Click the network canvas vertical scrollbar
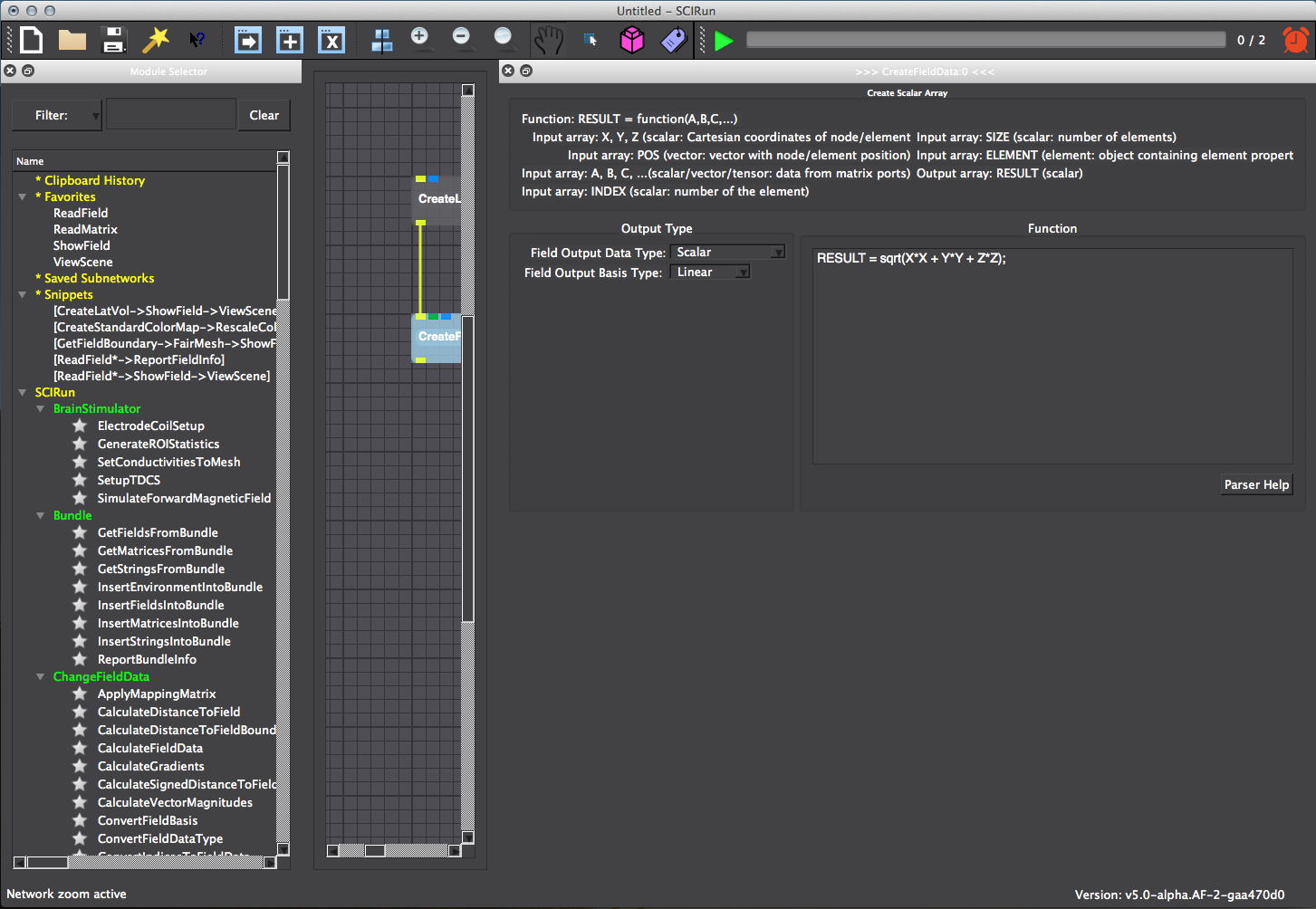This screenshot has width=1316, height=909. [468, 469]
